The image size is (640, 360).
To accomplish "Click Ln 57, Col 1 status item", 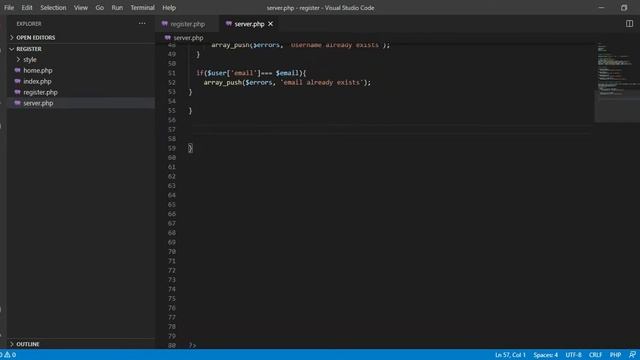I will tap(510, 355).
